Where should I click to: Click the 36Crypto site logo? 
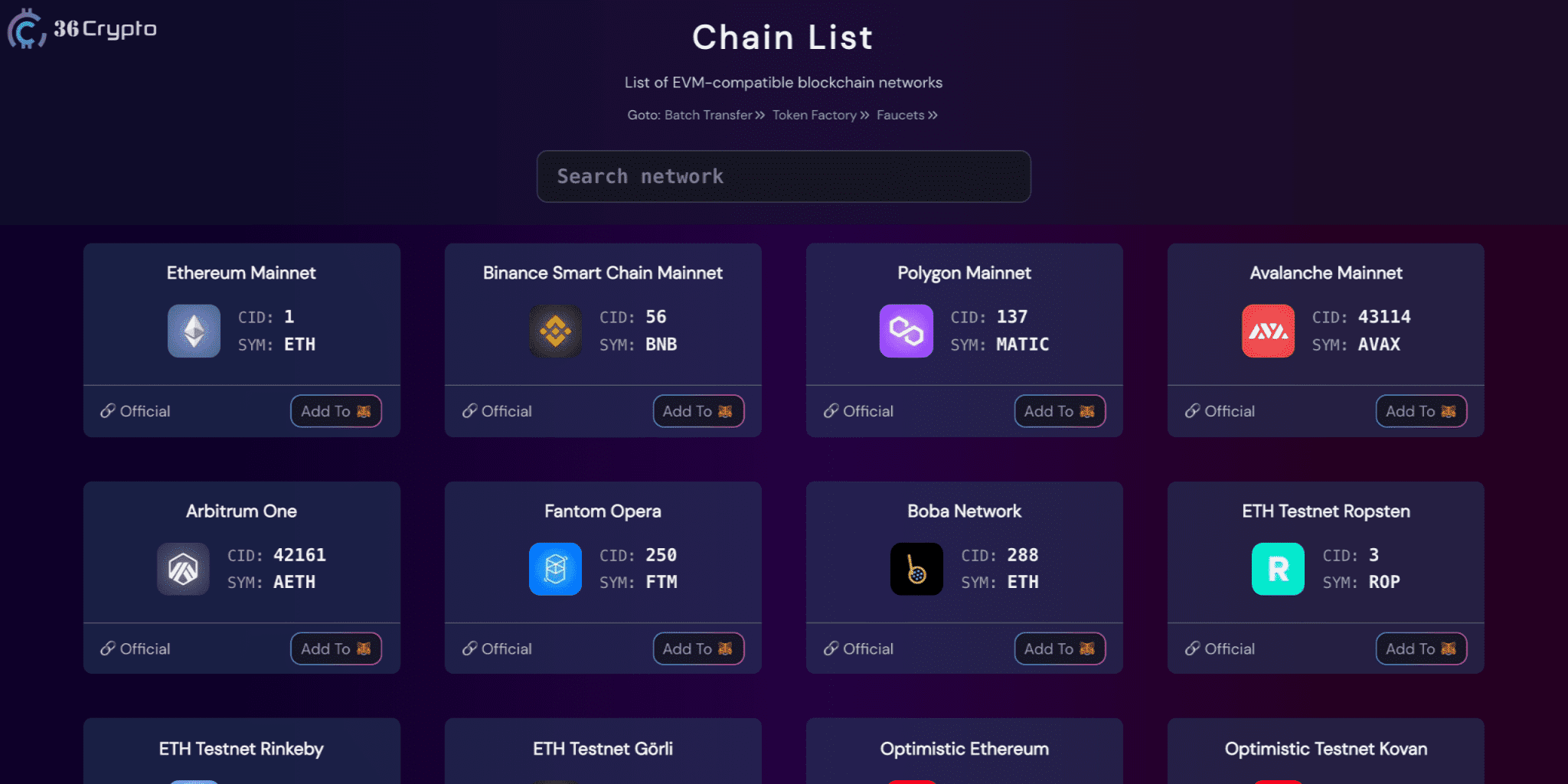point(80,29)
